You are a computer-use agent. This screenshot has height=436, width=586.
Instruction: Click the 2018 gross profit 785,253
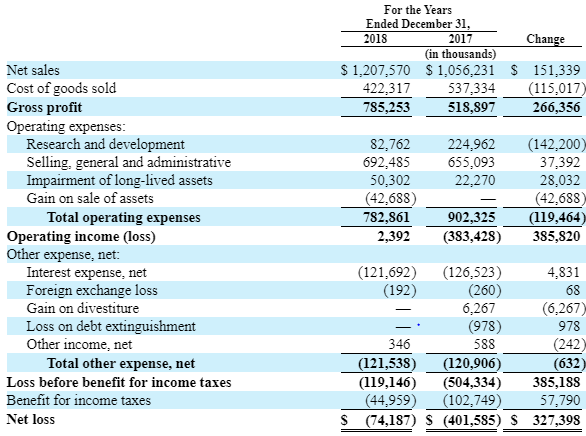coord(386,107)
